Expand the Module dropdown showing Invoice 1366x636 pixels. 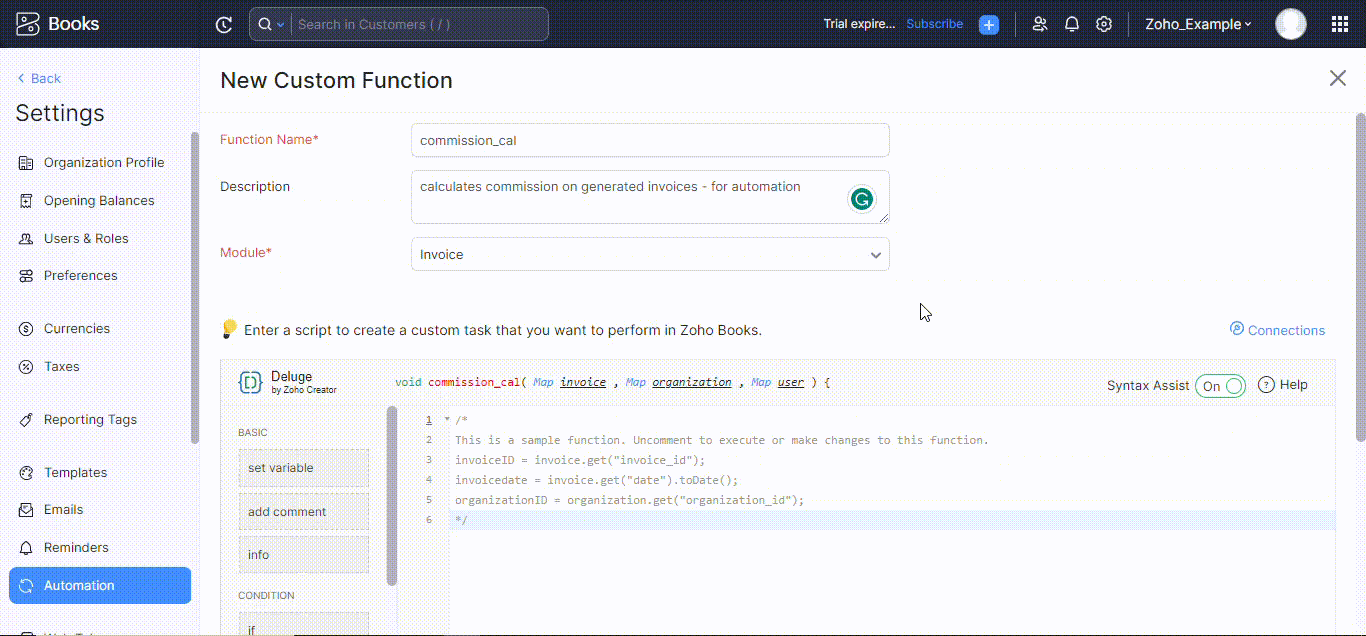click(650, 254)
